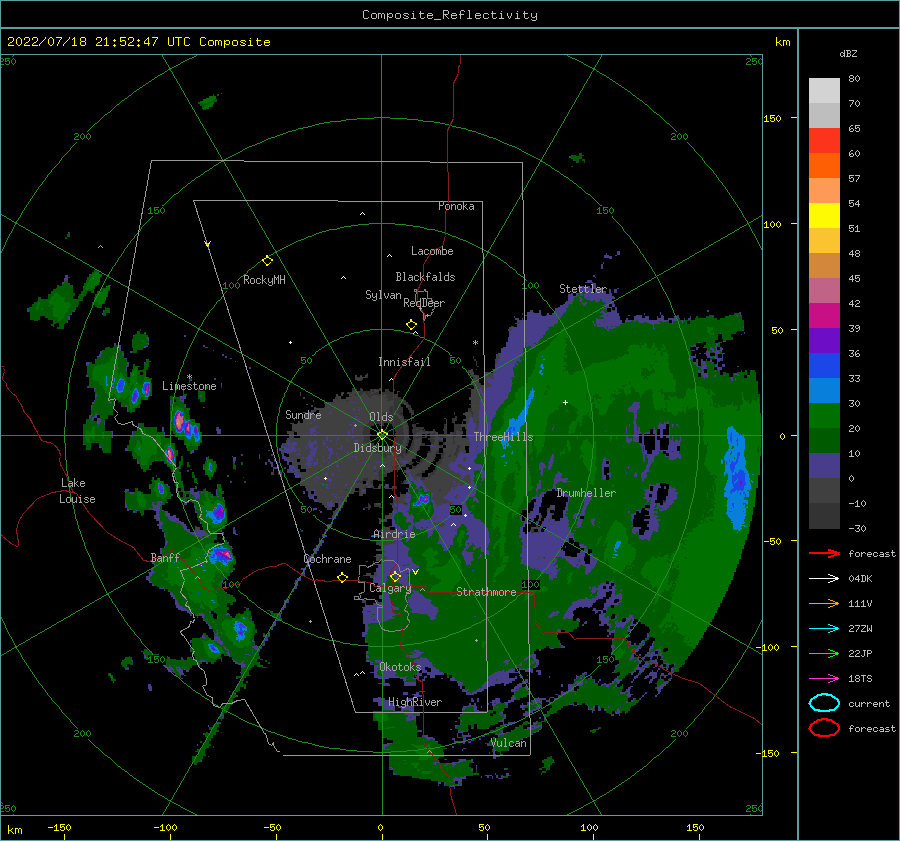Click the Ponoka city label

(456, 206)
